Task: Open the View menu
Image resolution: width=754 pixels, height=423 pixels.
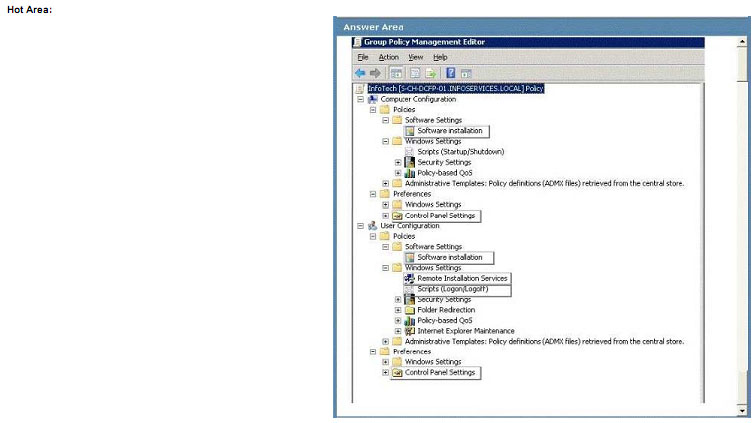Action: point(415,57)
